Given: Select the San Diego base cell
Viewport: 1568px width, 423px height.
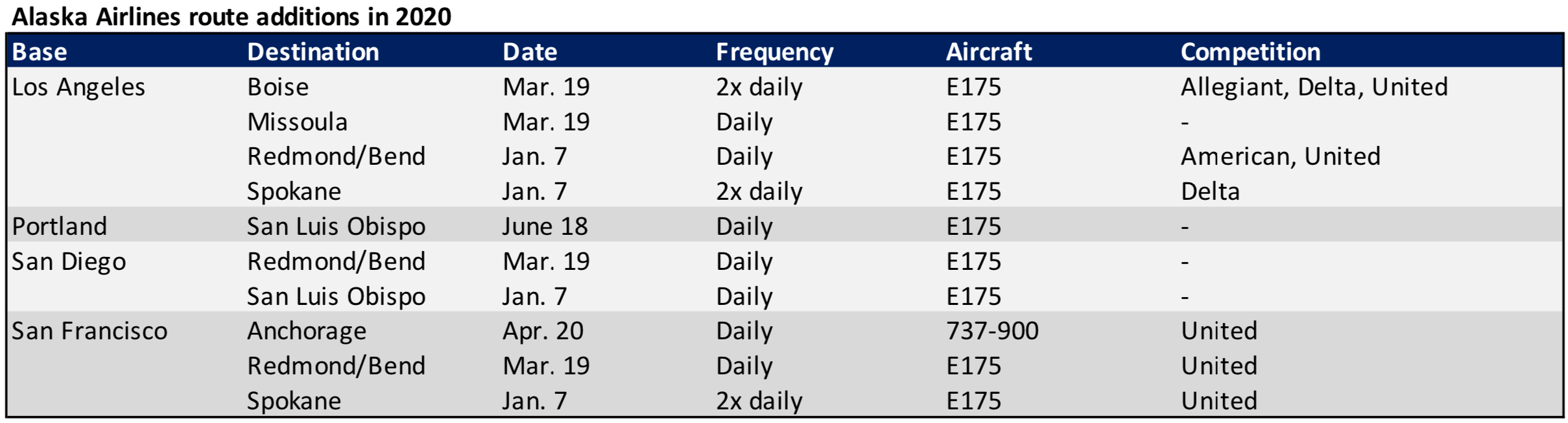Looking at the screenshot, I should coord(69,261).
